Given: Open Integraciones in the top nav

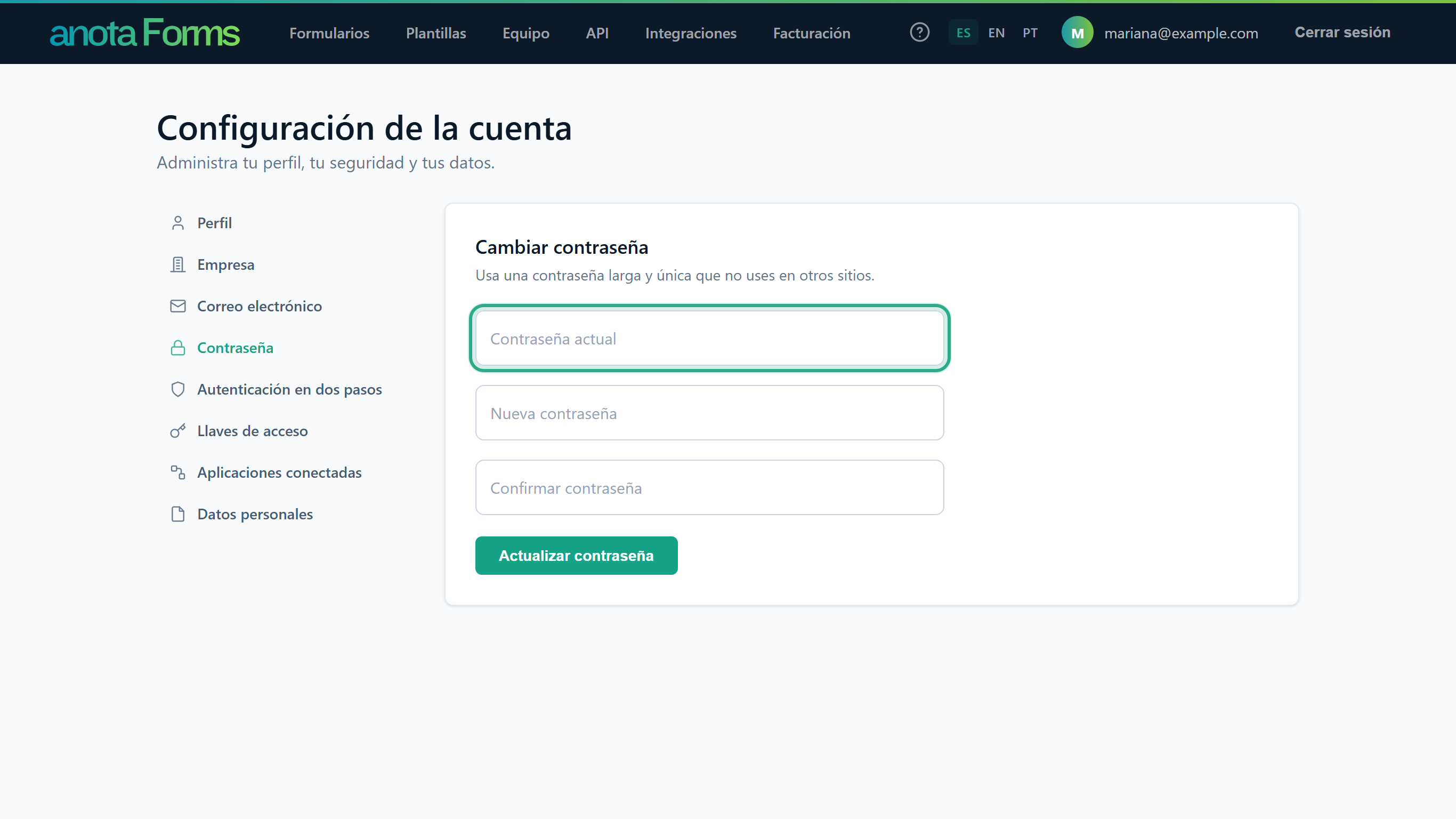Looking at the screenshot, I should 691,33.
